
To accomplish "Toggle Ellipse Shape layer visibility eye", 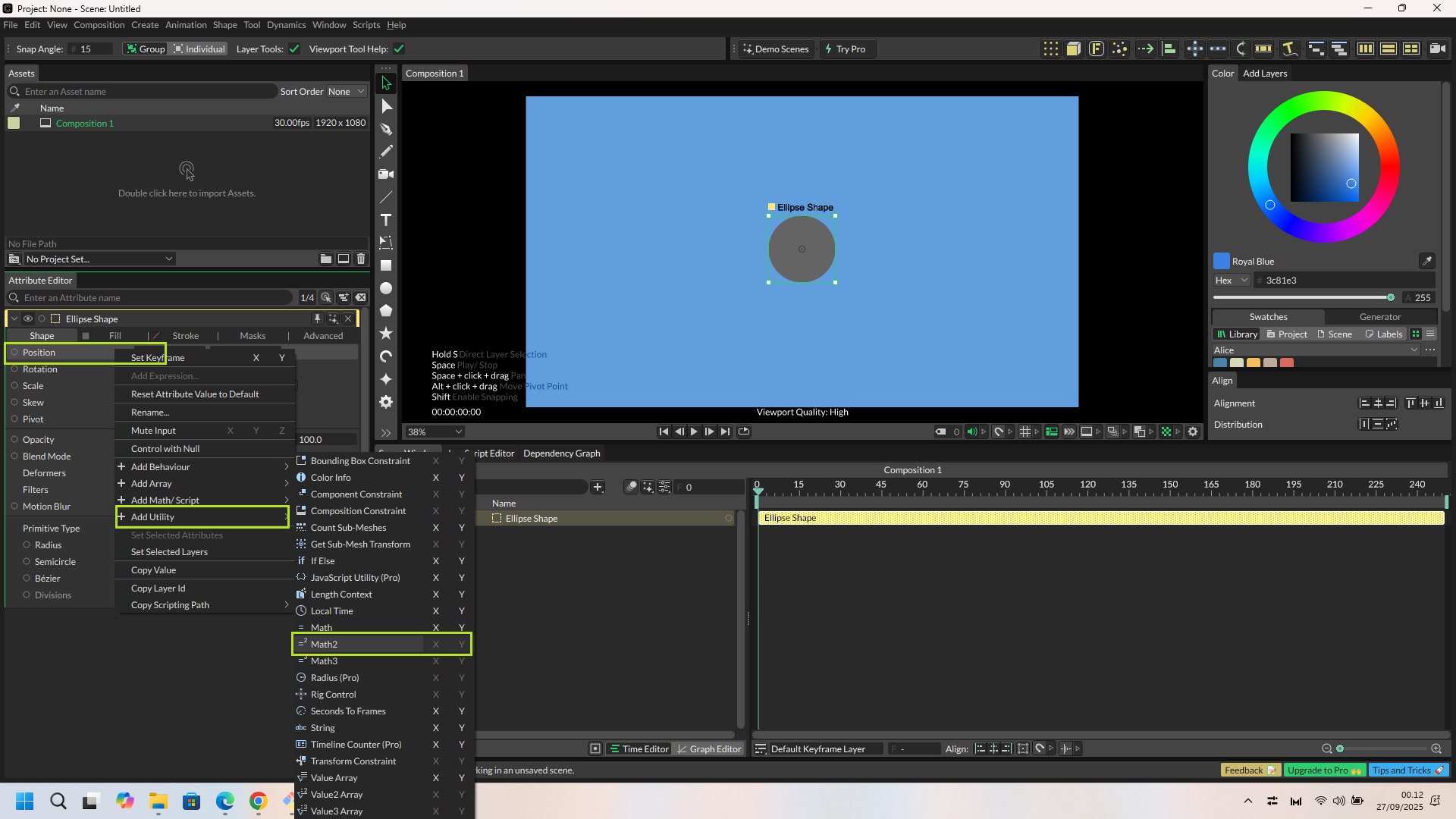I will (28, 318).
